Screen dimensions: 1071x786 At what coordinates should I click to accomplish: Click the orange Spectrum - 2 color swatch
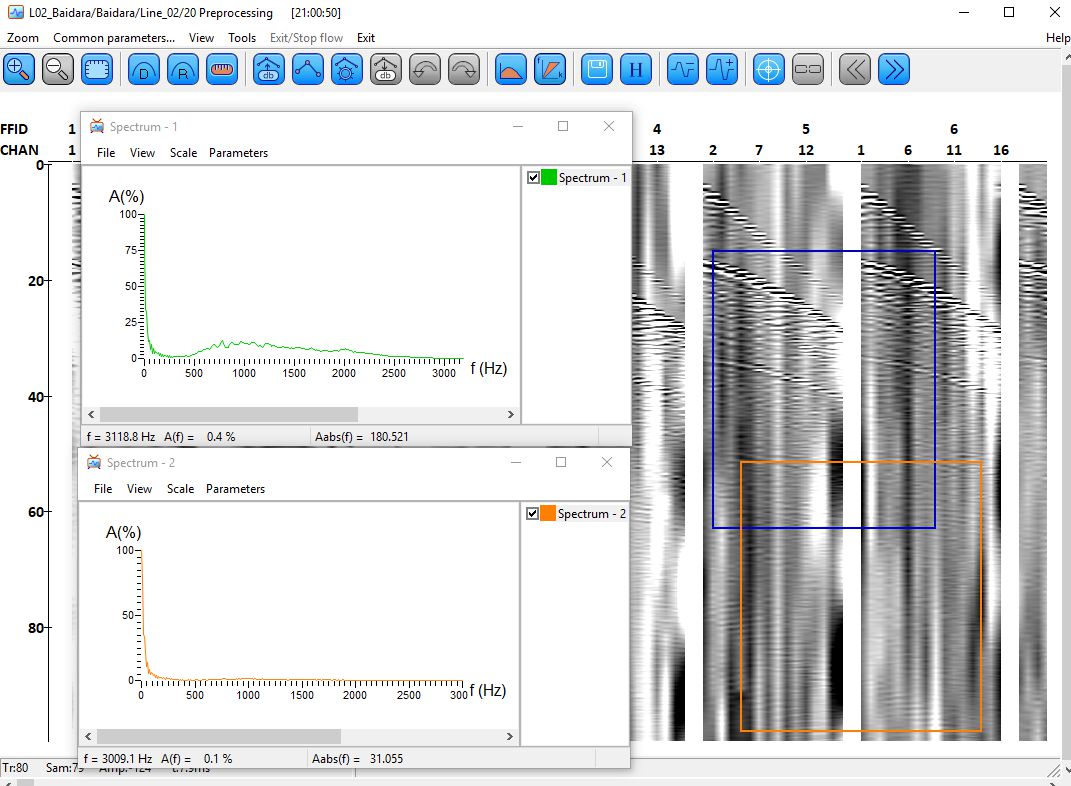tap(548, 514)
